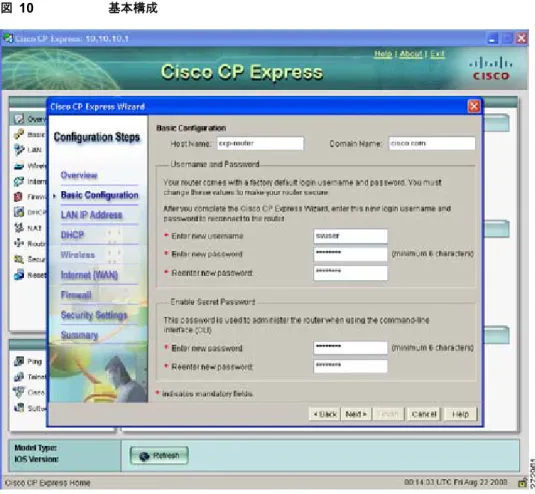Open the DHCP wizard step

(x=72, y=235)
